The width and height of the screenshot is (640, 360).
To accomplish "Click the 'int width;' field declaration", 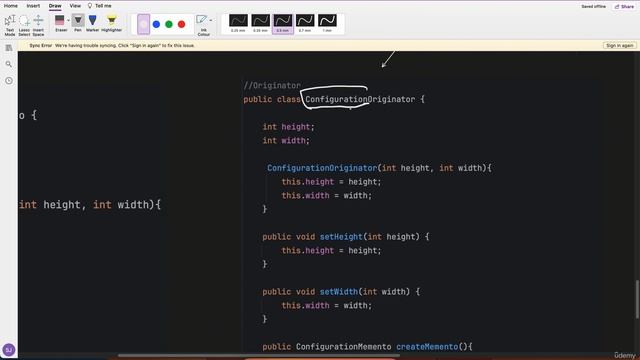I will (286, 140).
